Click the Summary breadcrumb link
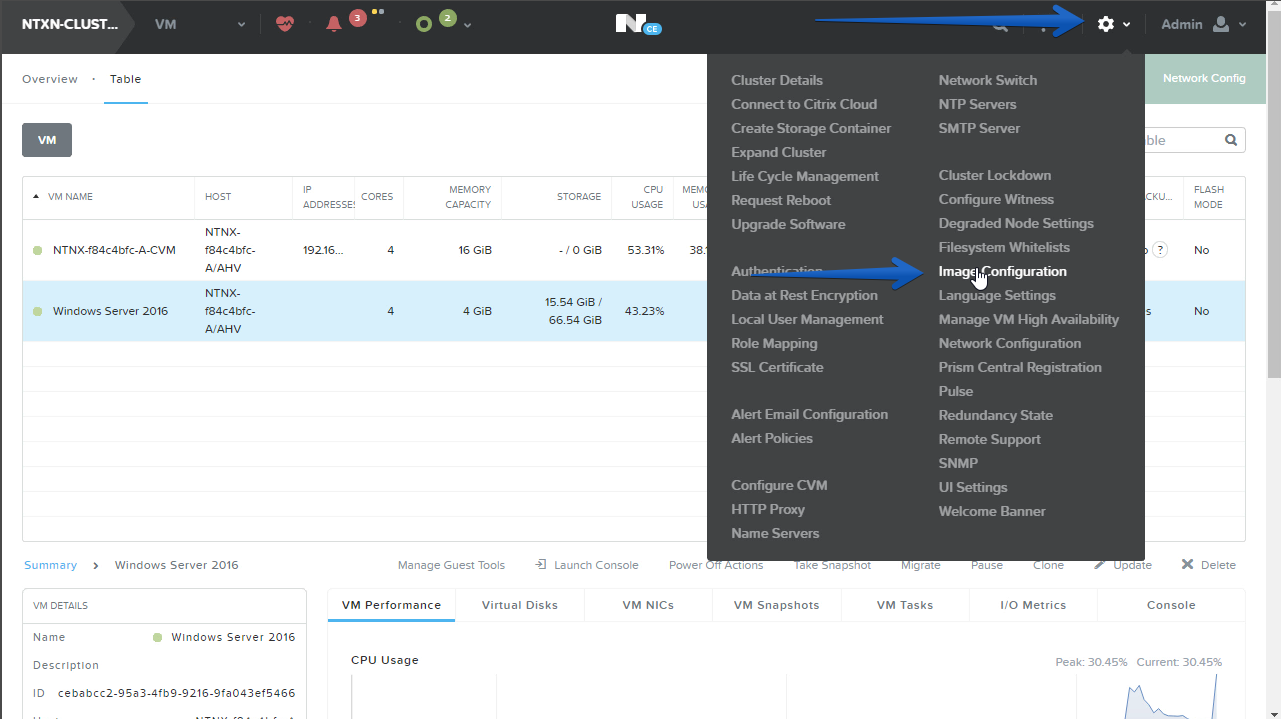Viewport: 1281px width, 719px height. coord(50,565)
